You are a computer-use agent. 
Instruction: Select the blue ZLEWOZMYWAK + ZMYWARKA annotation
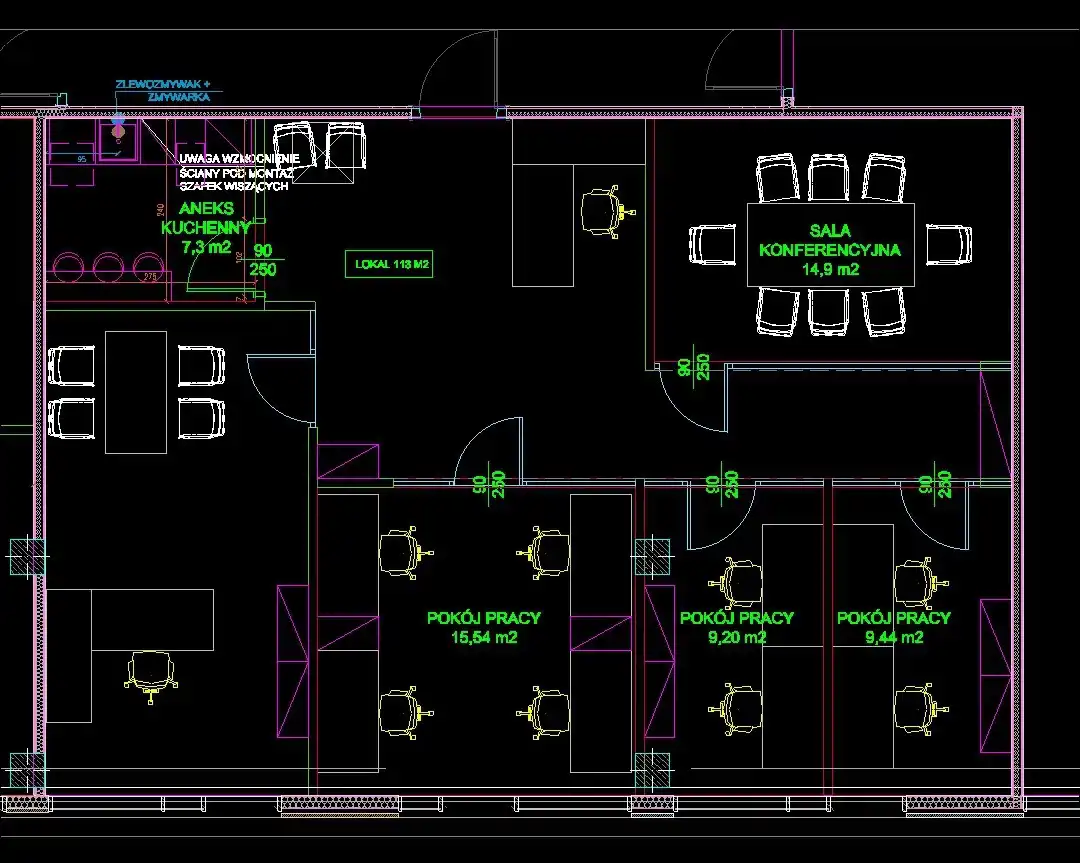click(164, 91)
